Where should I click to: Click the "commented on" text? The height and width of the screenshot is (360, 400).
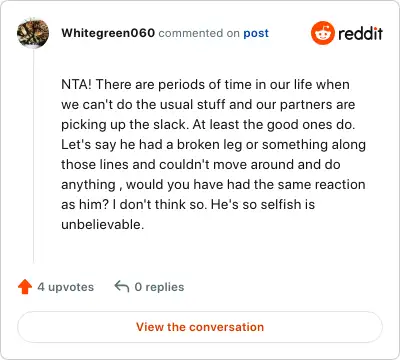click(x=199, y=33)
